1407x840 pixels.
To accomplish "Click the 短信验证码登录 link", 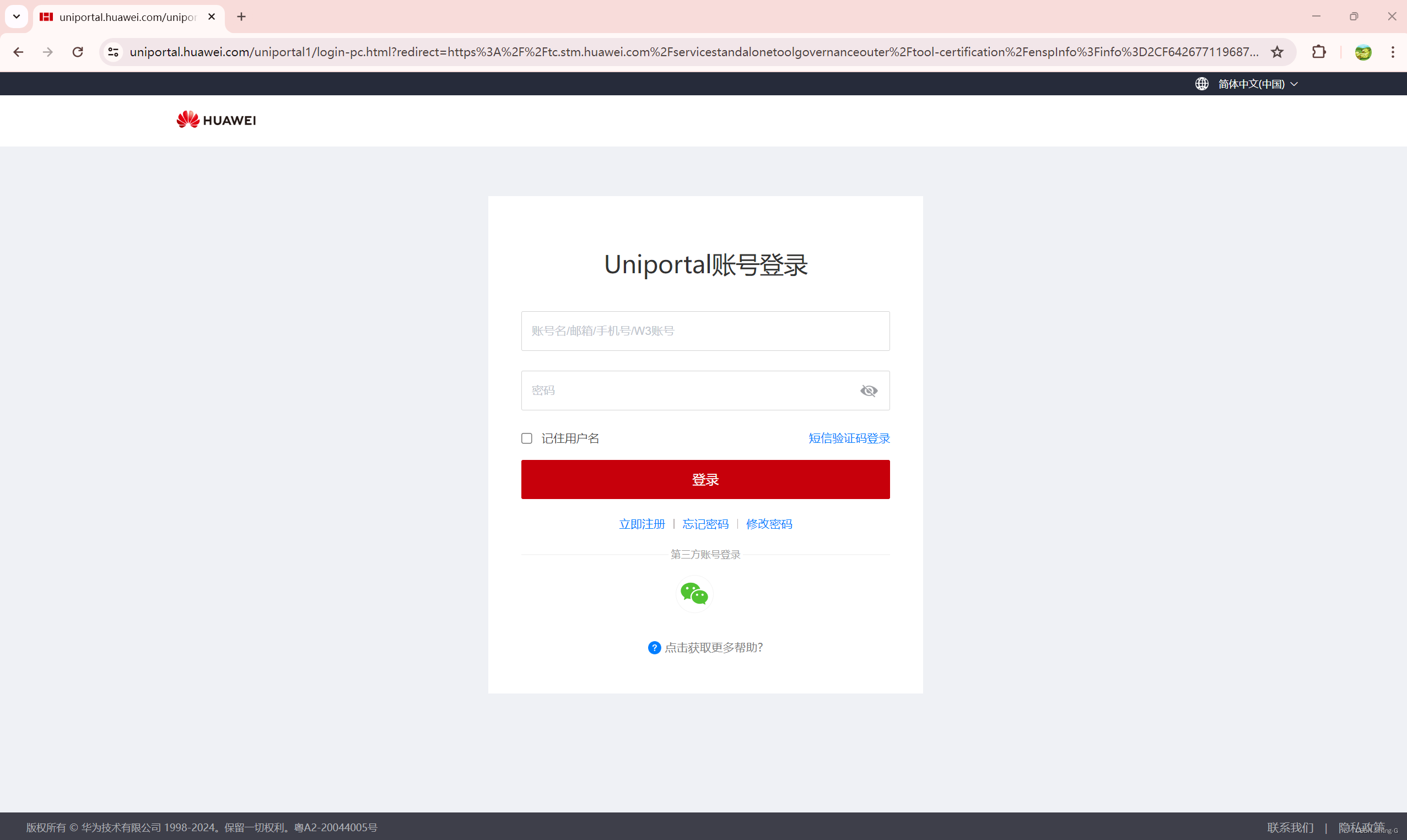I will coord(849,438).
